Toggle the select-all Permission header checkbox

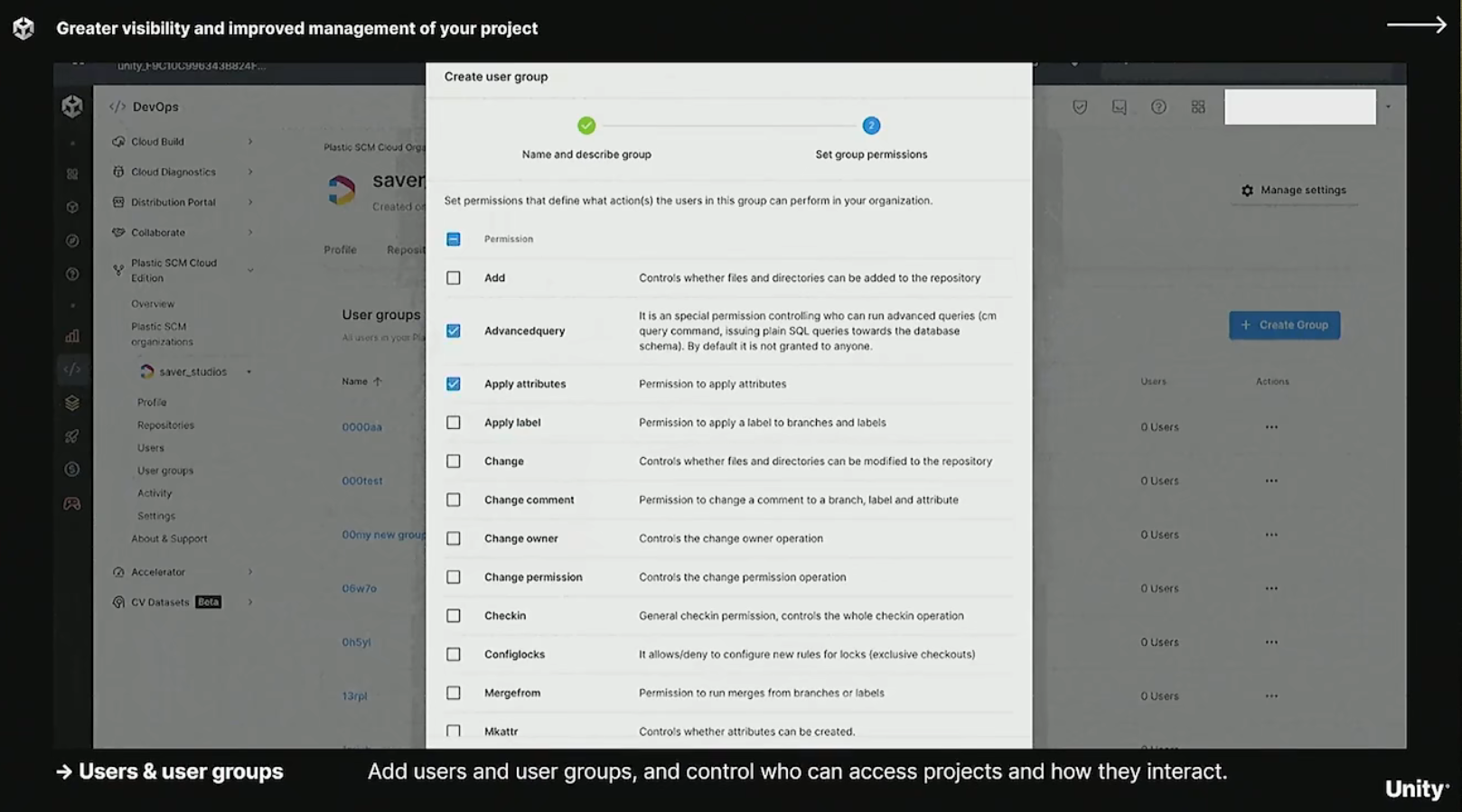[x=454, y=239]
